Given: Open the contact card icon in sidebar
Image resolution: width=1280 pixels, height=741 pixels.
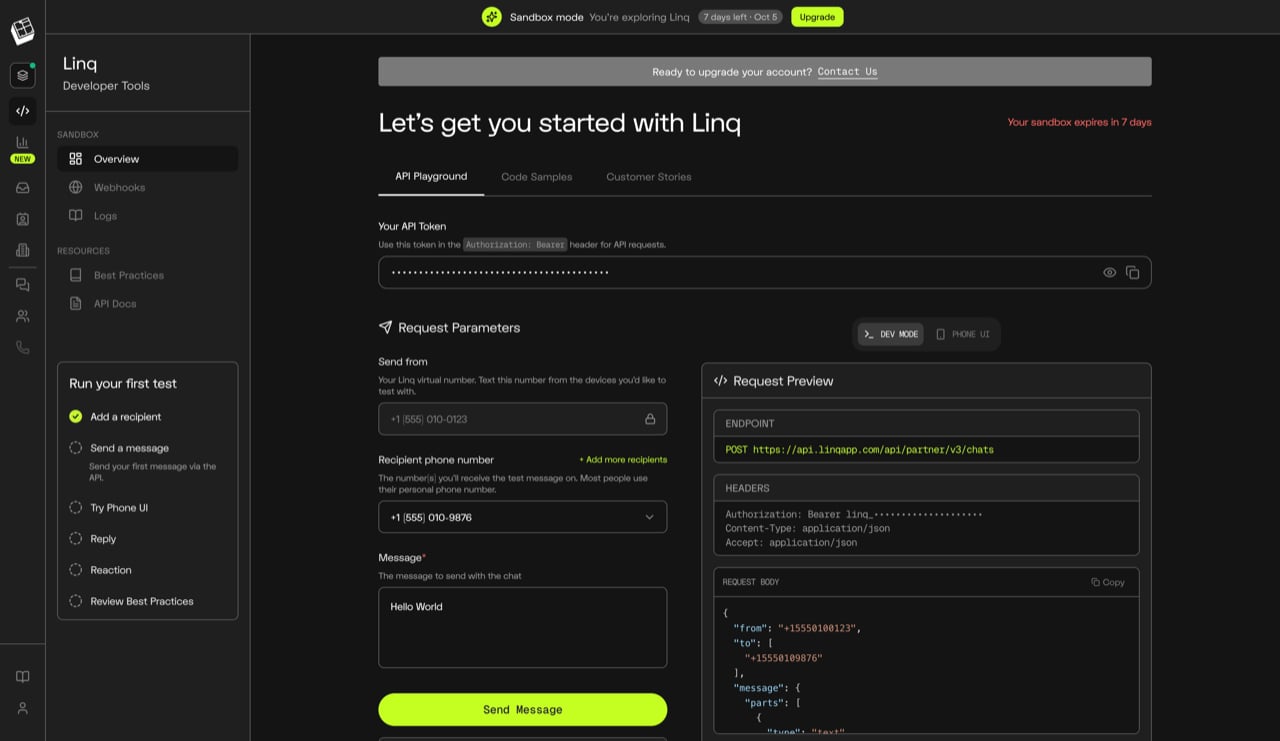Looking at the screenshot, I should (x=22, y=219).
